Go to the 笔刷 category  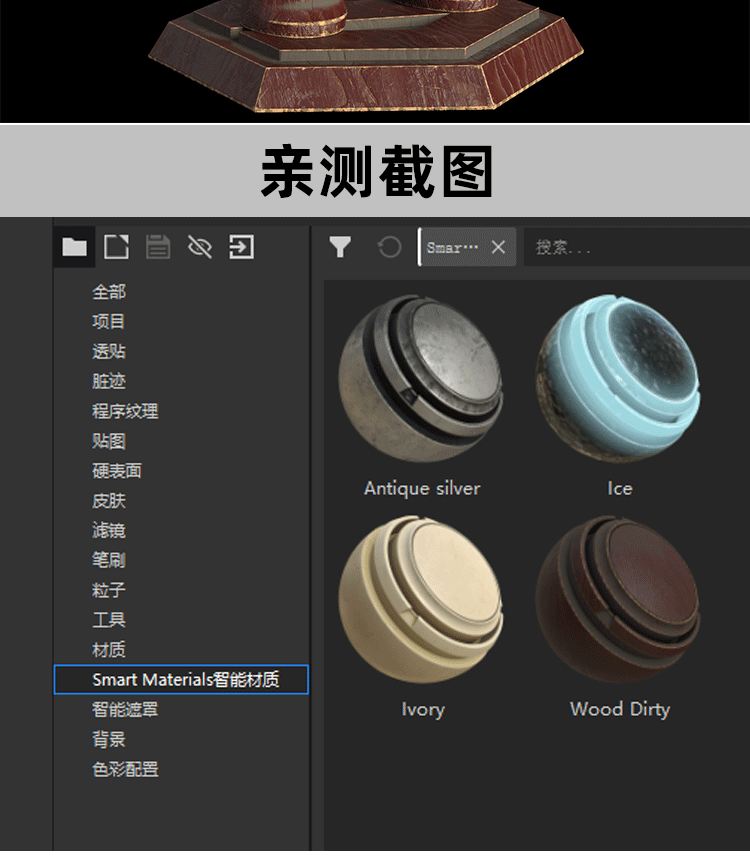(x=109, y=561)
